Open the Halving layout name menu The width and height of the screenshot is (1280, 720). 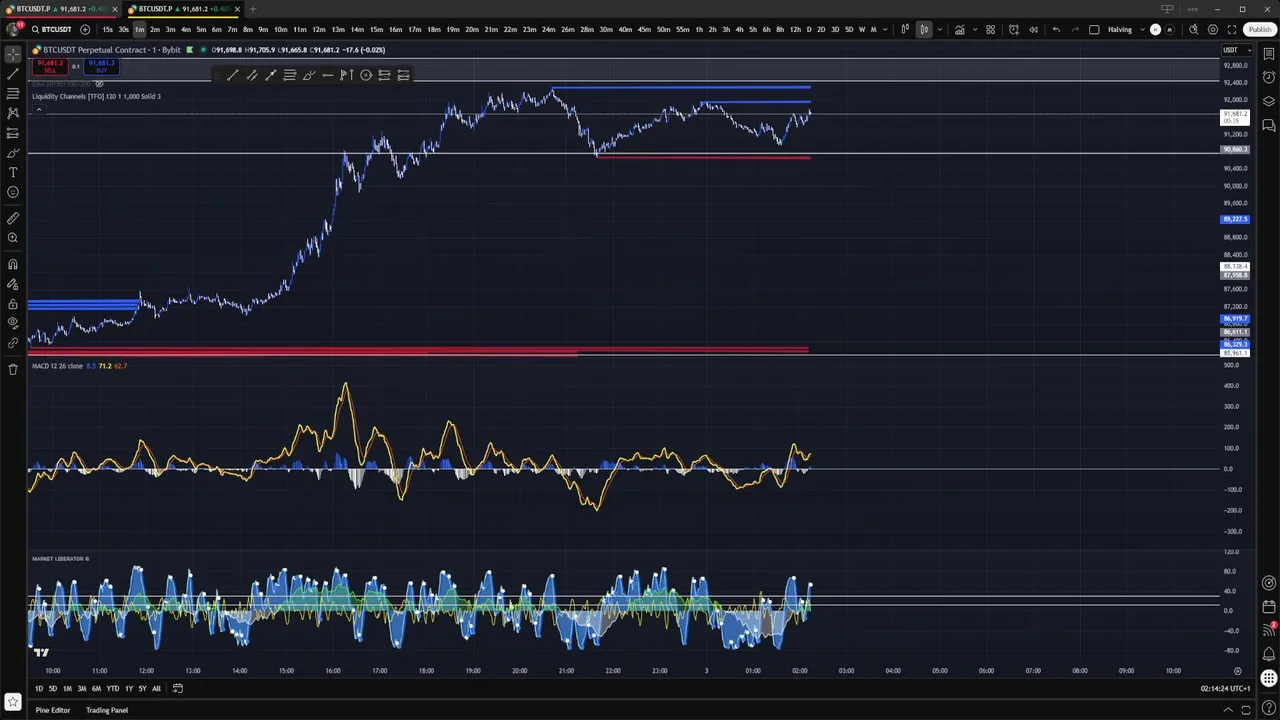(1126, 30)
